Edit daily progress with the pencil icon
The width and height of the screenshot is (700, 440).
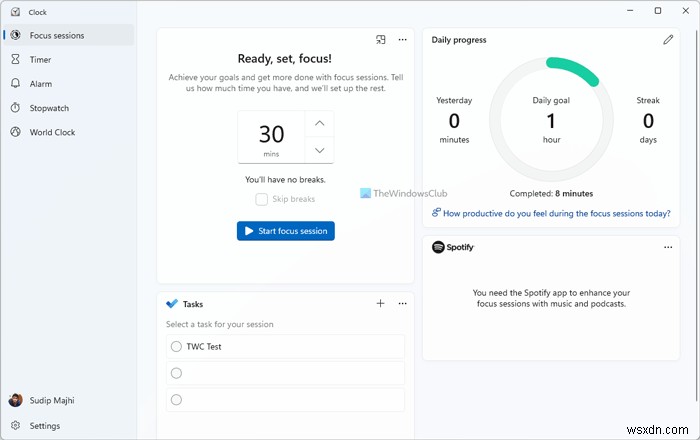pyautogui.click(x=668, y=40)
